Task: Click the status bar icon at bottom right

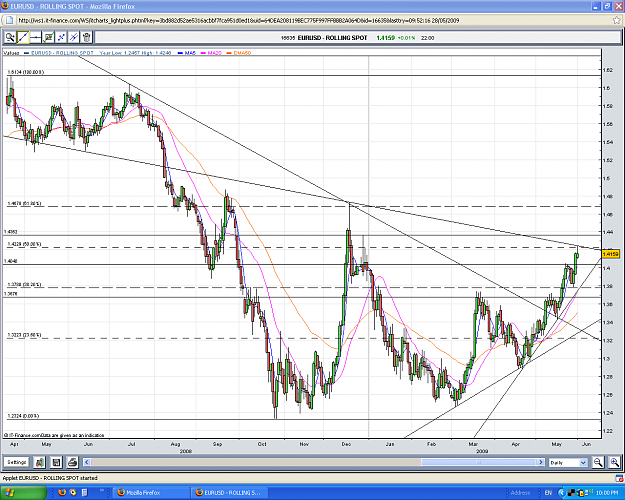Action: pyautogui.click(x=619, y=478)
